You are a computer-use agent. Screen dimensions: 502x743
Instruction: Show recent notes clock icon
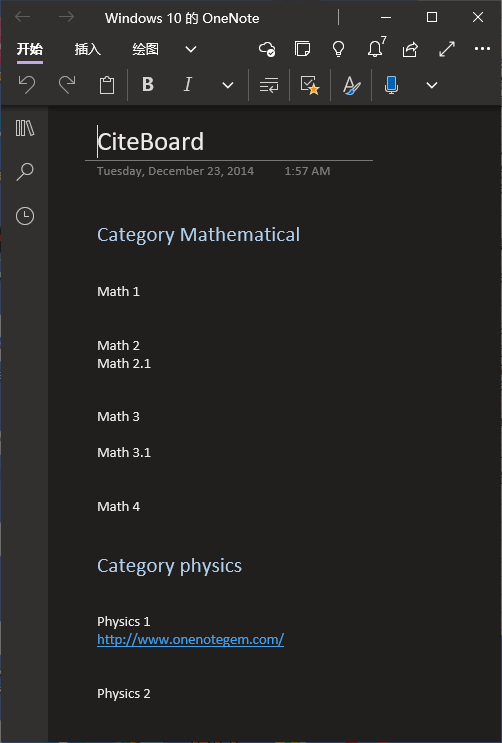point(25,216)
